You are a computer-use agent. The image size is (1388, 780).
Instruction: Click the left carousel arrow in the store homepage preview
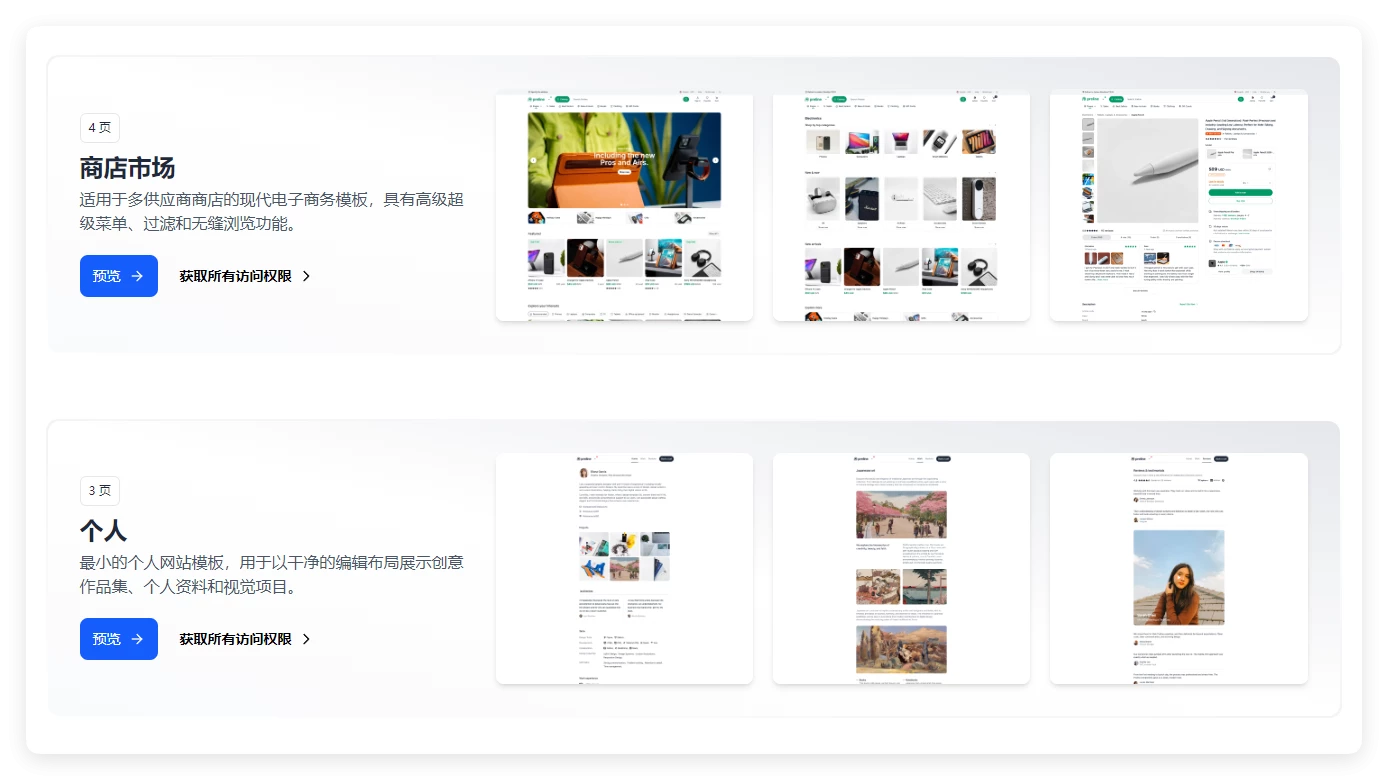point(533,160)
